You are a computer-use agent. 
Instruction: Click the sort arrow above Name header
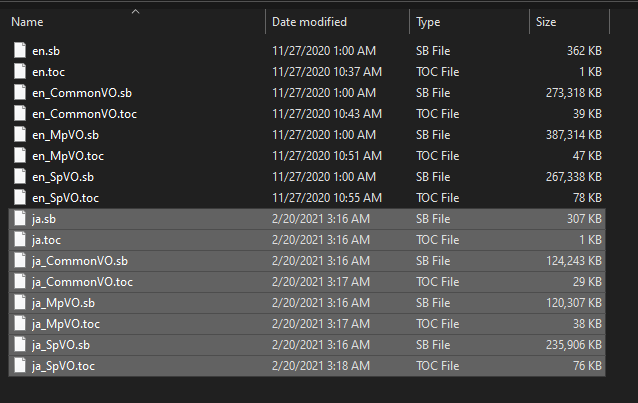tap(135, 11)
